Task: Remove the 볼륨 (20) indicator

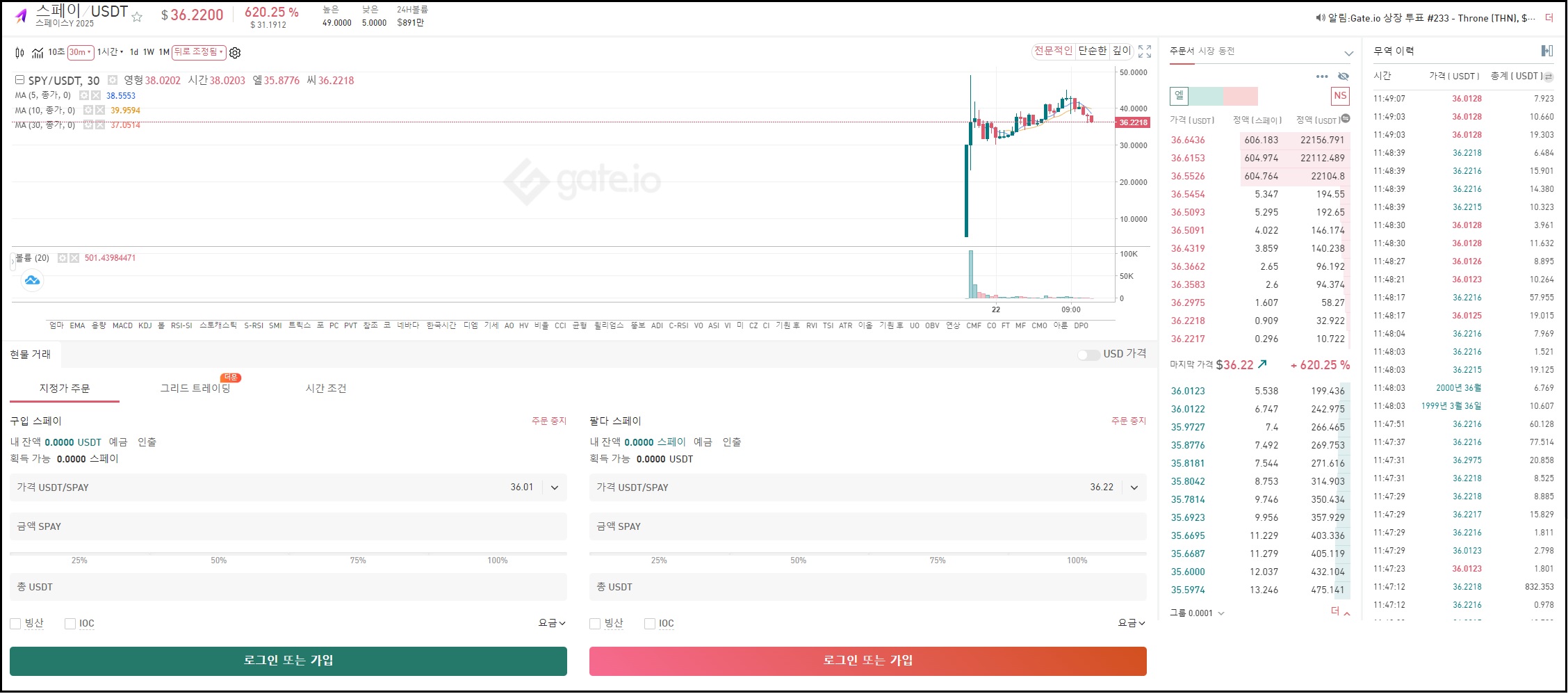Action: 74,258
